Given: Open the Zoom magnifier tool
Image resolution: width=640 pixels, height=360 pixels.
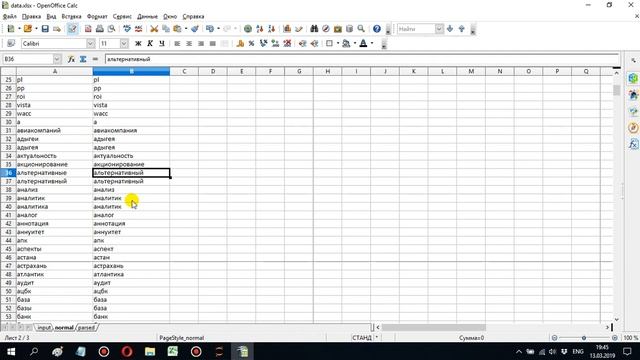Looking at the screenshot, I should (361, 29).
